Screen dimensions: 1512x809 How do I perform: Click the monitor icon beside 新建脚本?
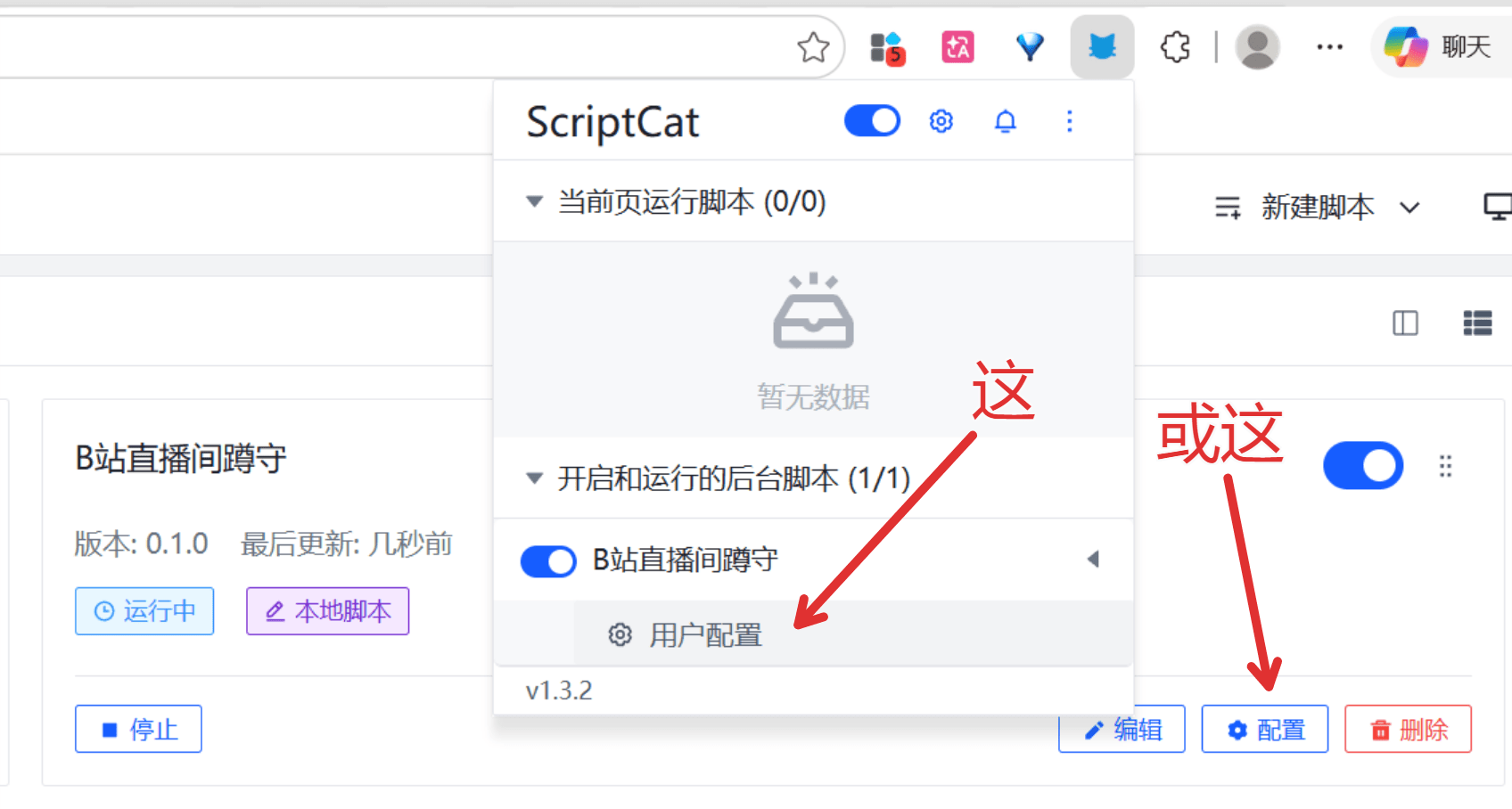click(x=1498, y=208)
